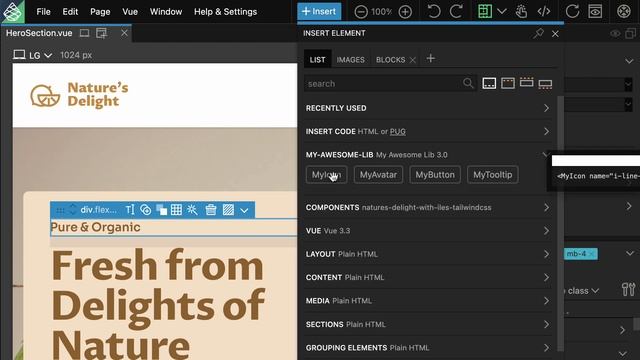Zoom in with the plus icon
The height and width of the screenshot is (360, 640).
405,12
